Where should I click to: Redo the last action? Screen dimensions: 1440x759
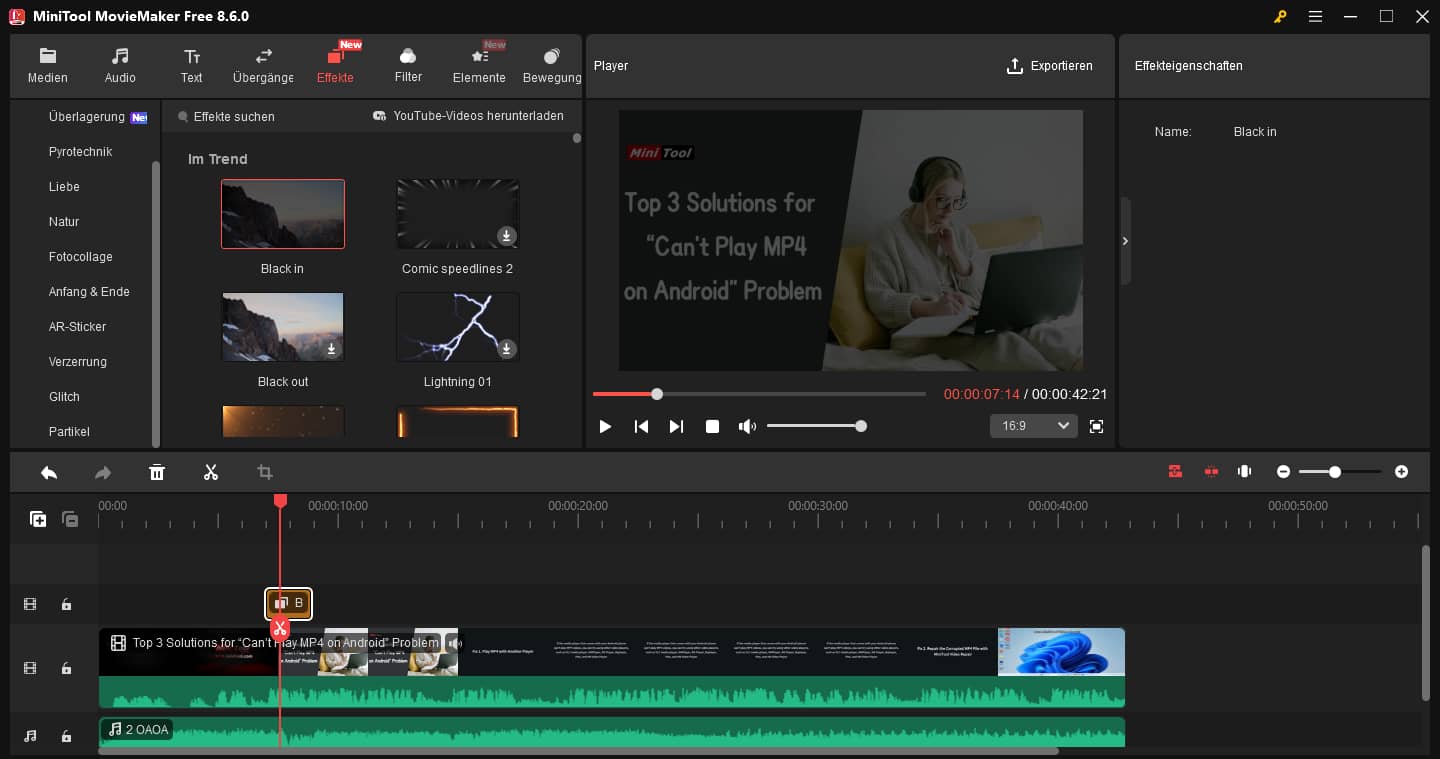pyautogui.click(x=102, y=472)
